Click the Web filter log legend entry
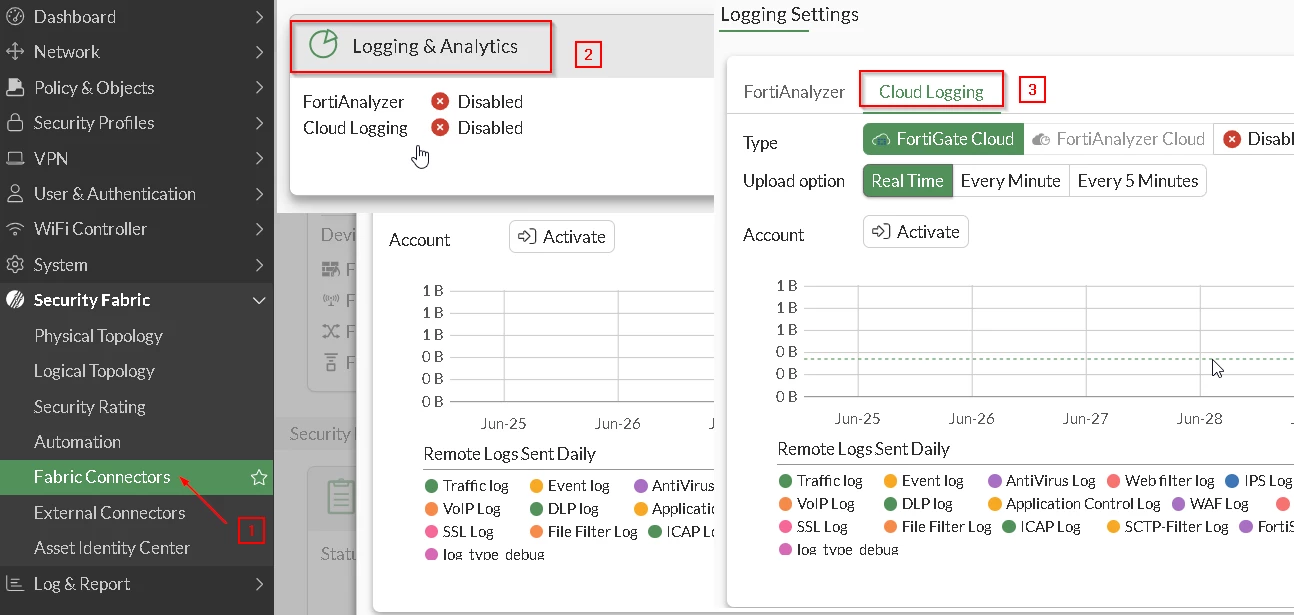Viewport: 1294px width, 615px height. [x=1161, y=481]
